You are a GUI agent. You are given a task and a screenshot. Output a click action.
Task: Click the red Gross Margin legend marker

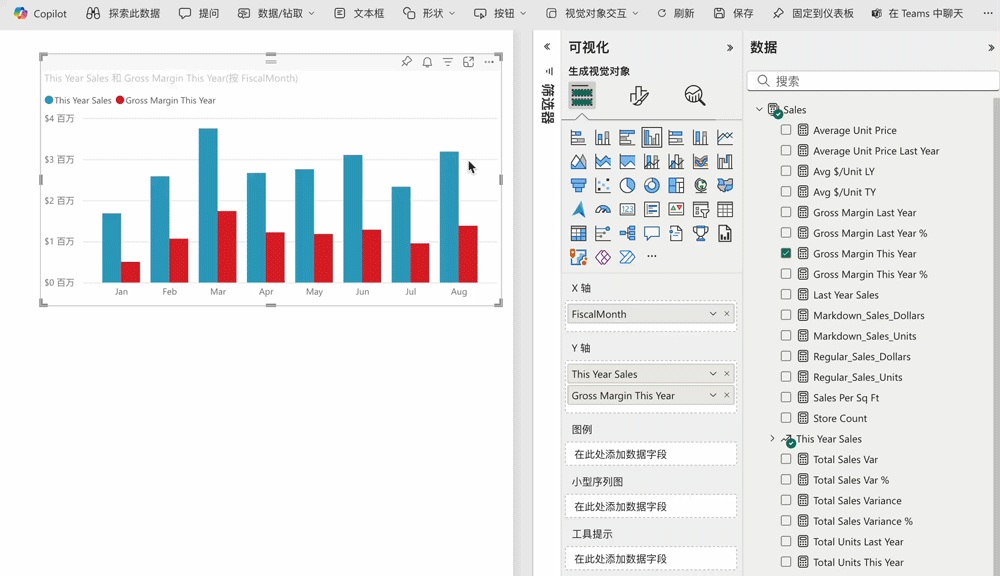pyautogui.click(x=120, y=100)
